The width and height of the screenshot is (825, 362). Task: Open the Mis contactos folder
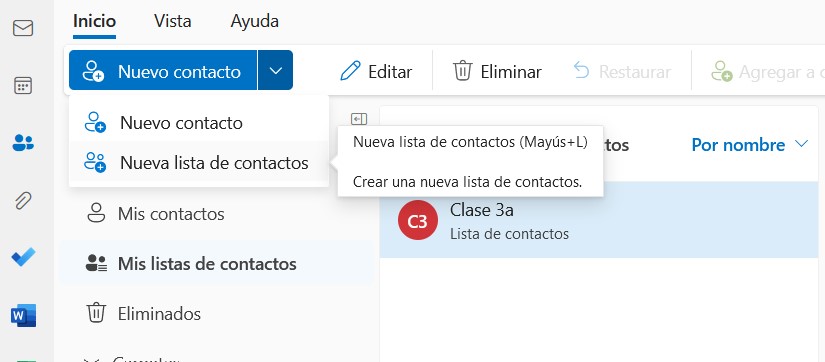[217, 214]
